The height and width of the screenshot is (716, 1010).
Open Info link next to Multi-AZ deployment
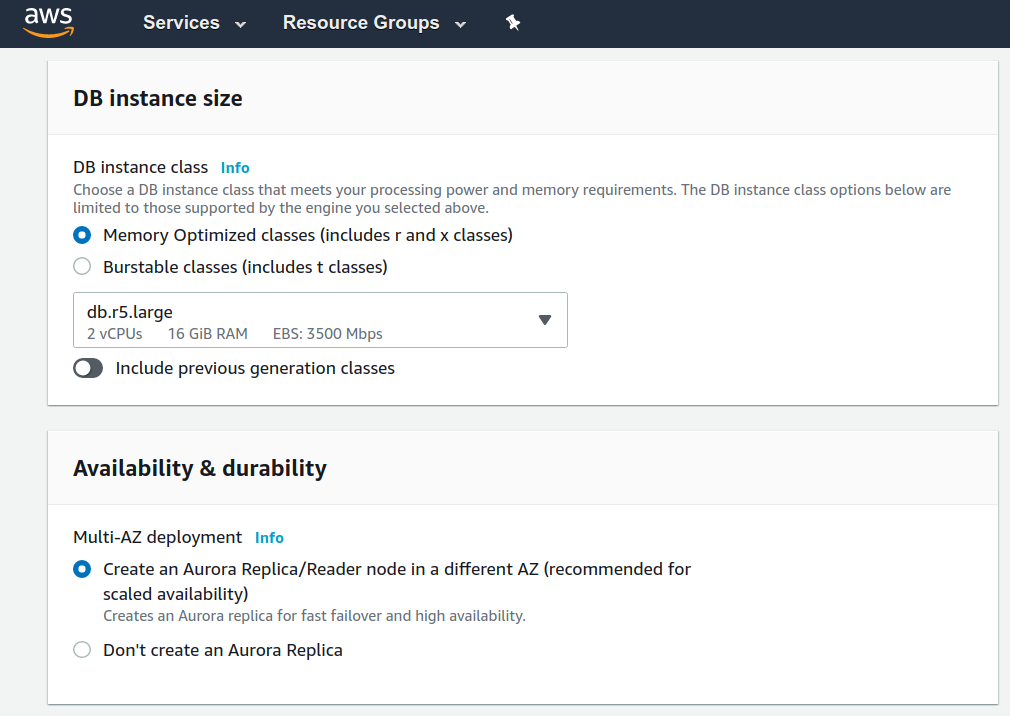[x=269, y=538]
